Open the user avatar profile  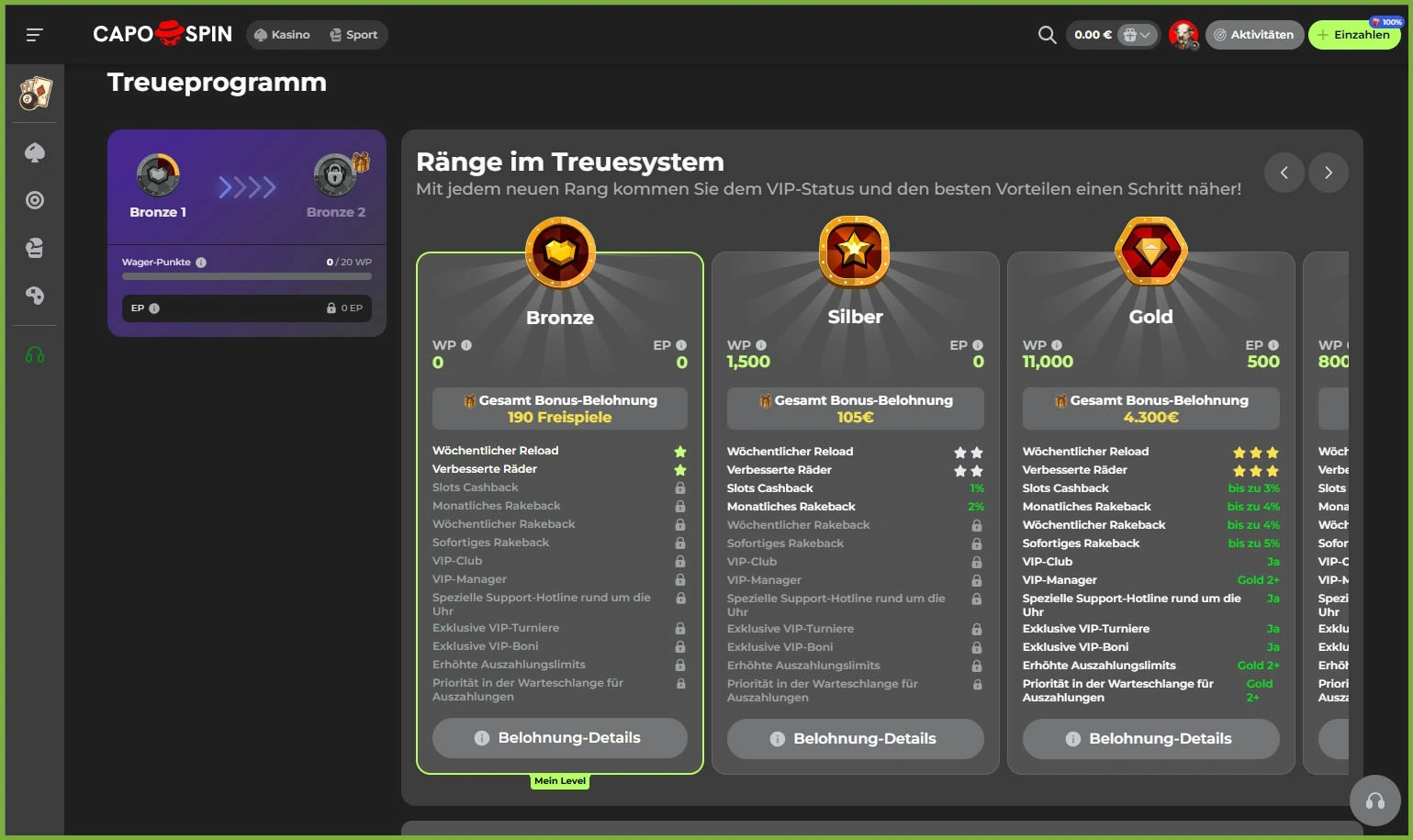[1183, 35]
